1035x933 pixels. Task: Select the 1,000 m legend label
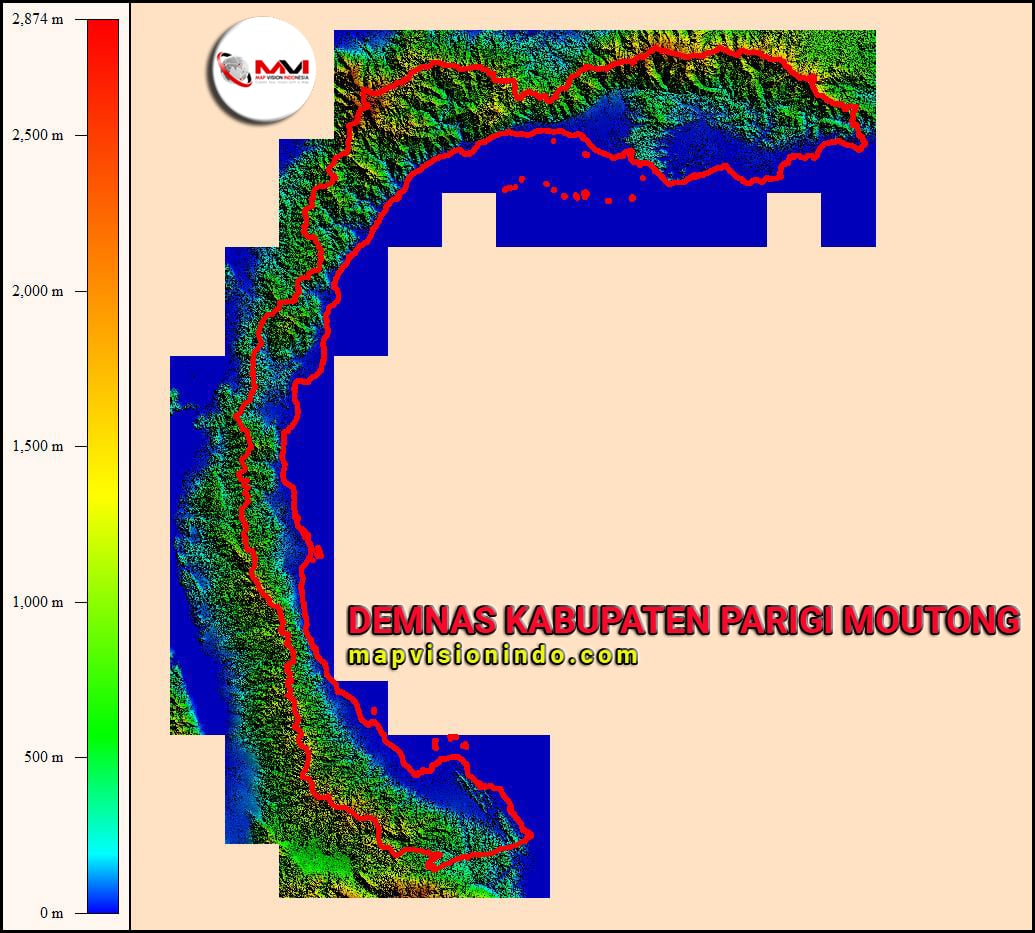click(37, 602)
